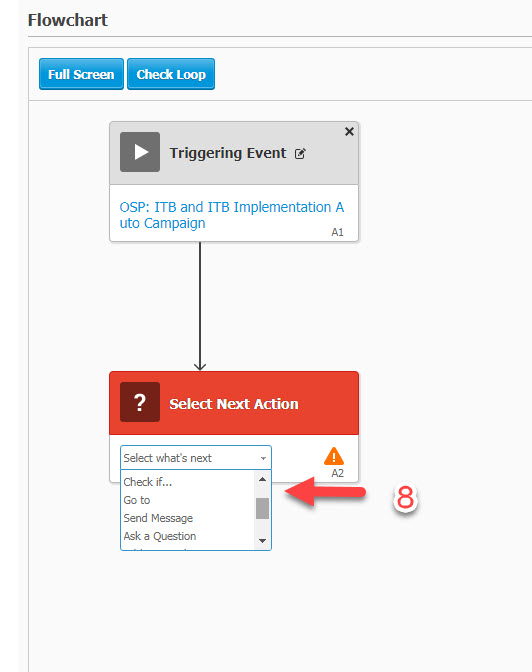Screen dimensions: 532x672
Task: Click the A2 node label
Action: click(x=337, y=473)
